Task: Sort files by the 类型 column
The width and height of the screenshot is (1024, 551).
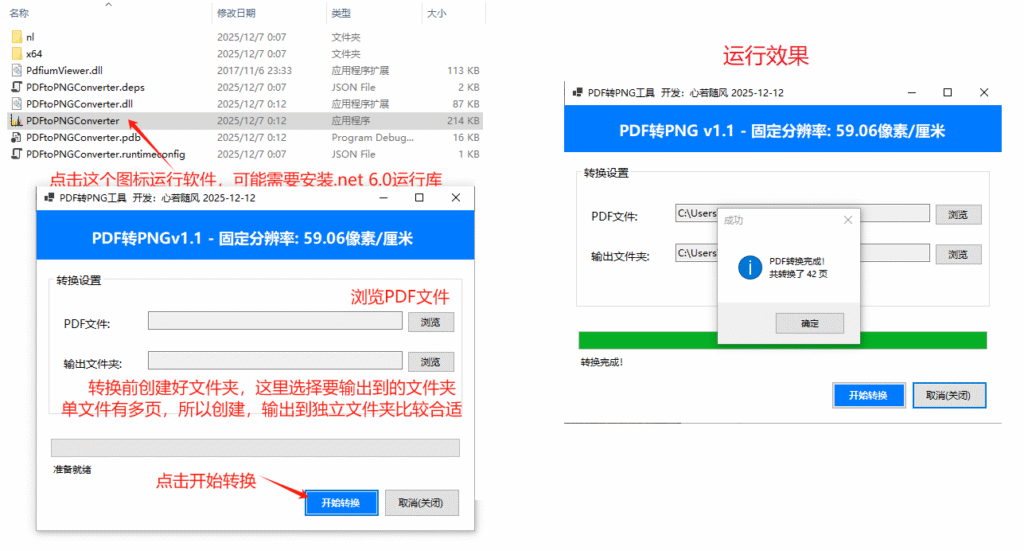Action: (341, 13)
